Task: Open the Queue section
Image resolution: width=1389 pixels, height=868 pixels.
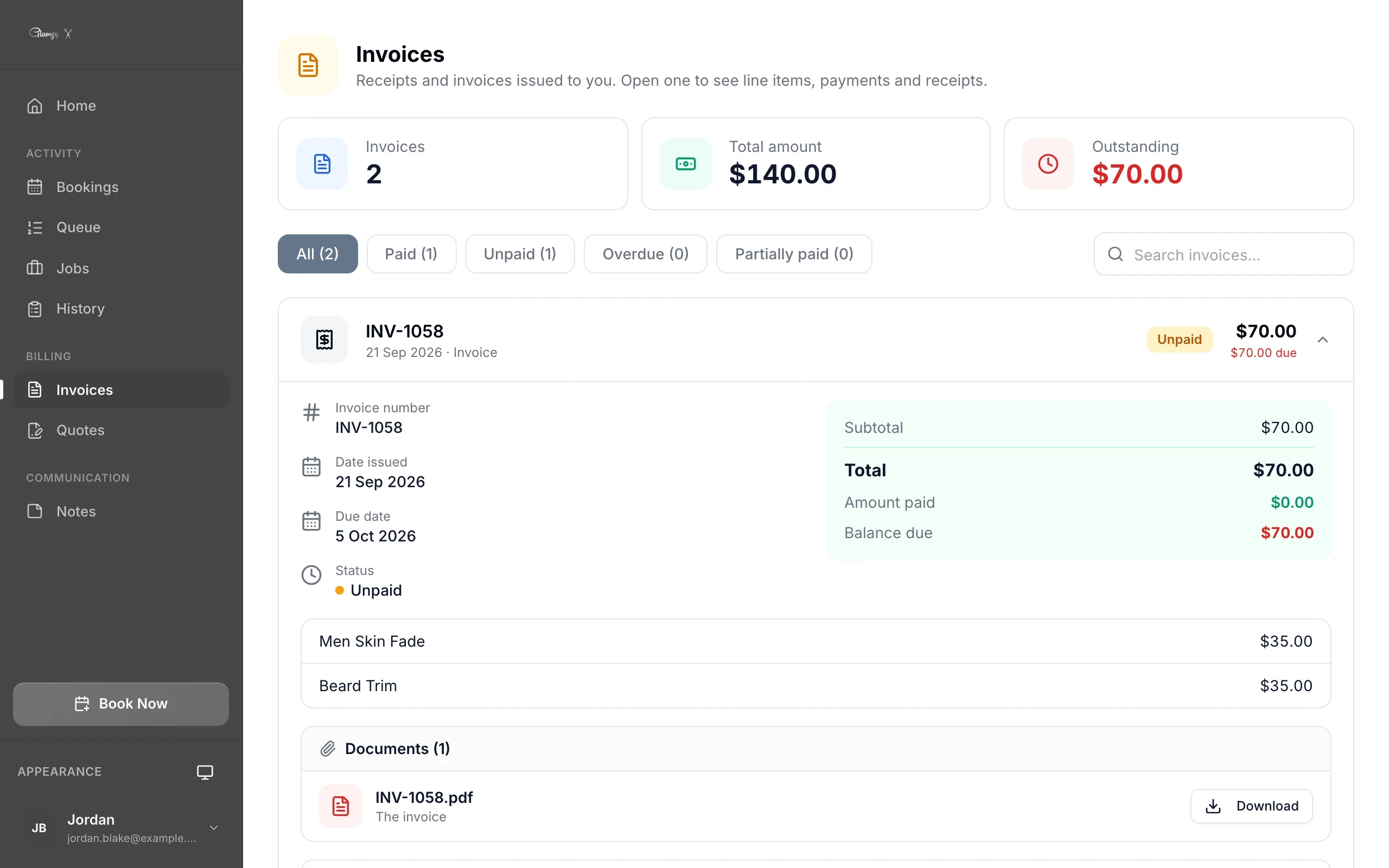Action: (121, 227)
